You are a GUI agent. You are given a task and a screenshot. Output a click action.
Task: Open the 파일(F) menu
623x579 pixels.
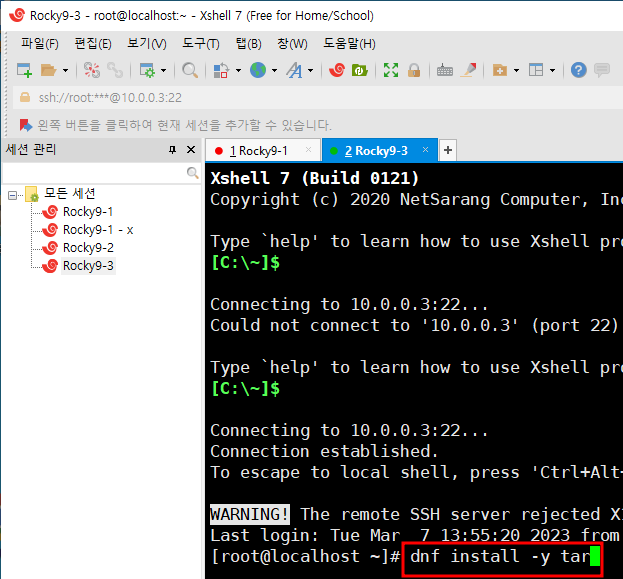(x=40, y=43)
